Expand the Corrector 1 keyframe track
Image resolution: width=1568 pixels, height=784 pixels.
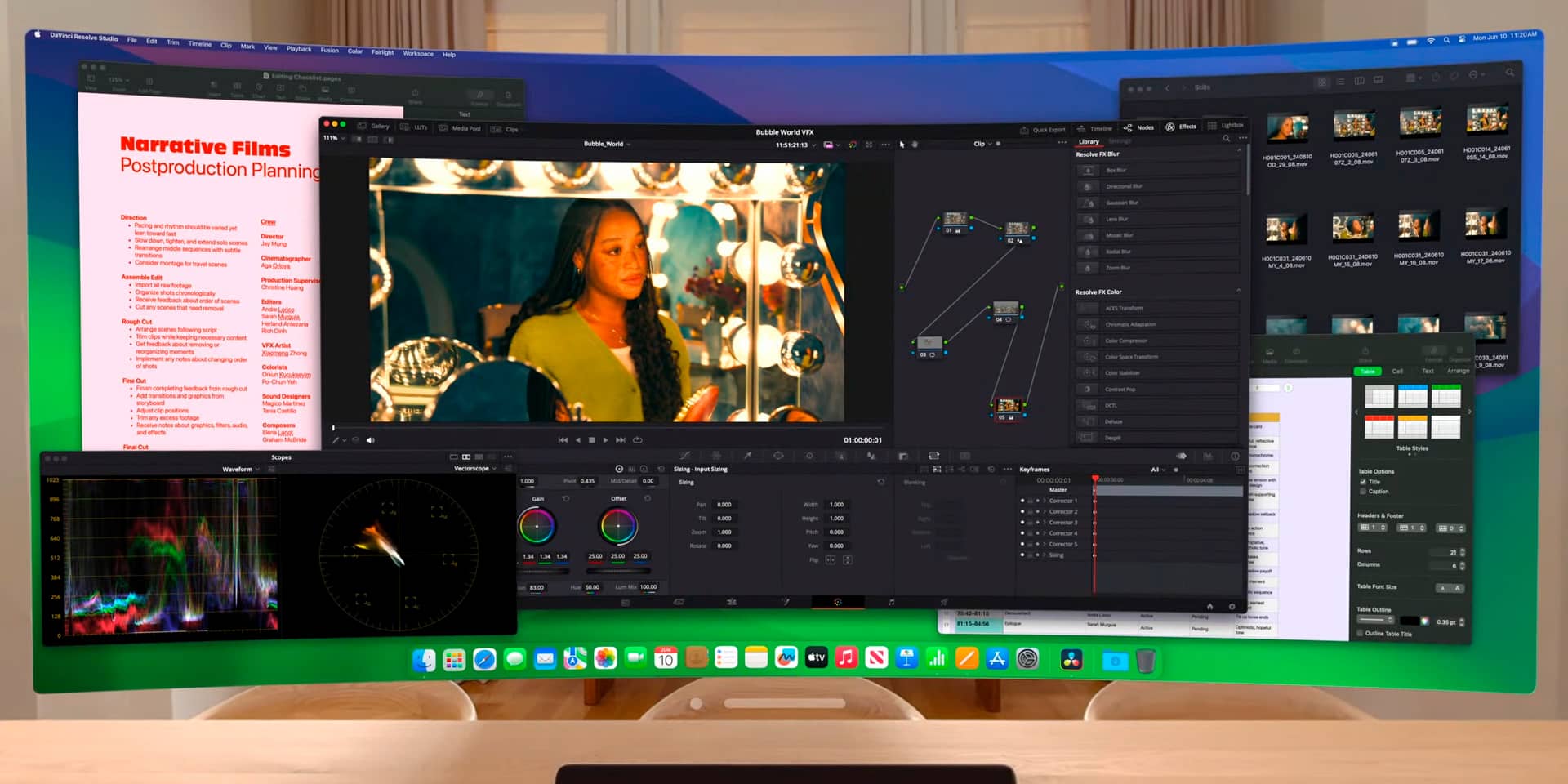tap(1045, 501)
